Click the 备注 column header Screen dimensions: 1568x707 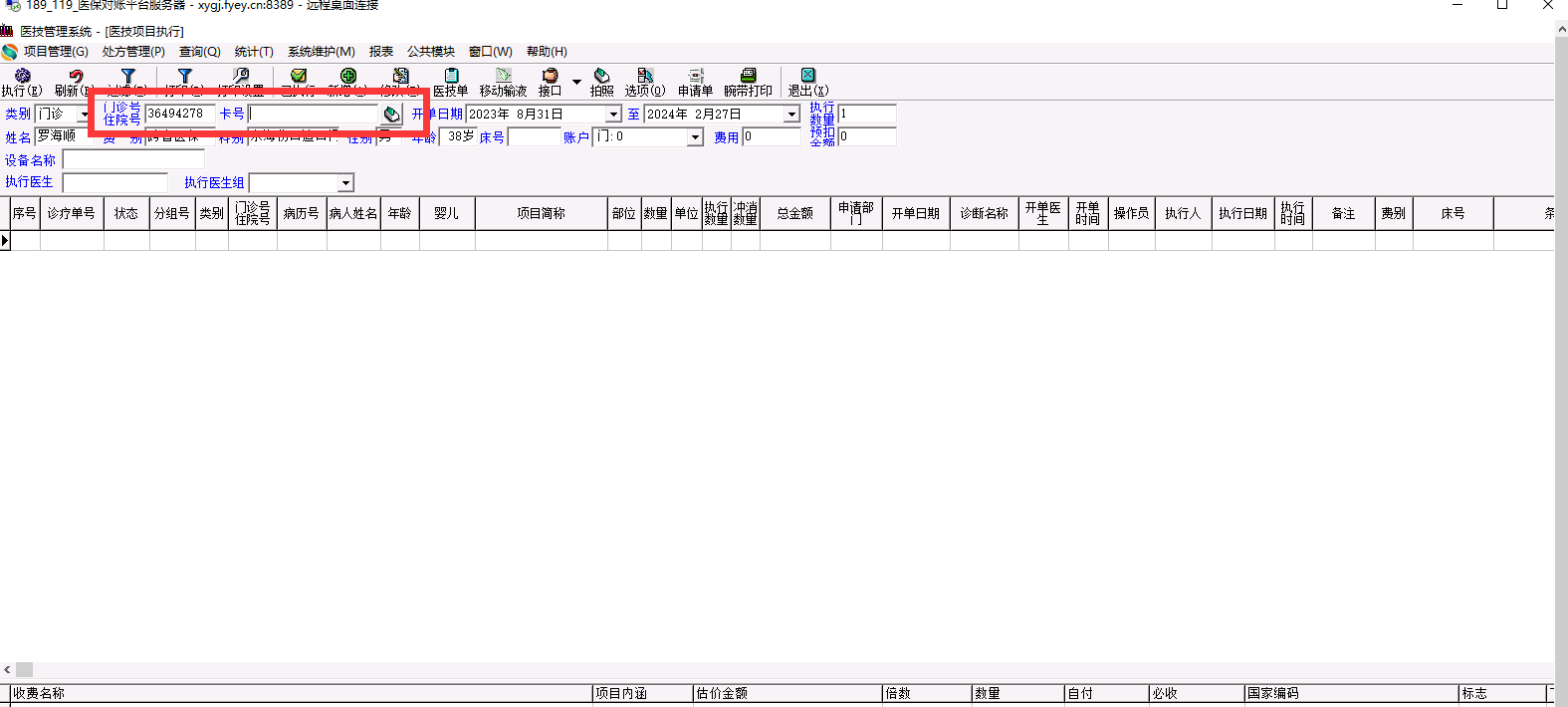click(x=1344, y=213)
